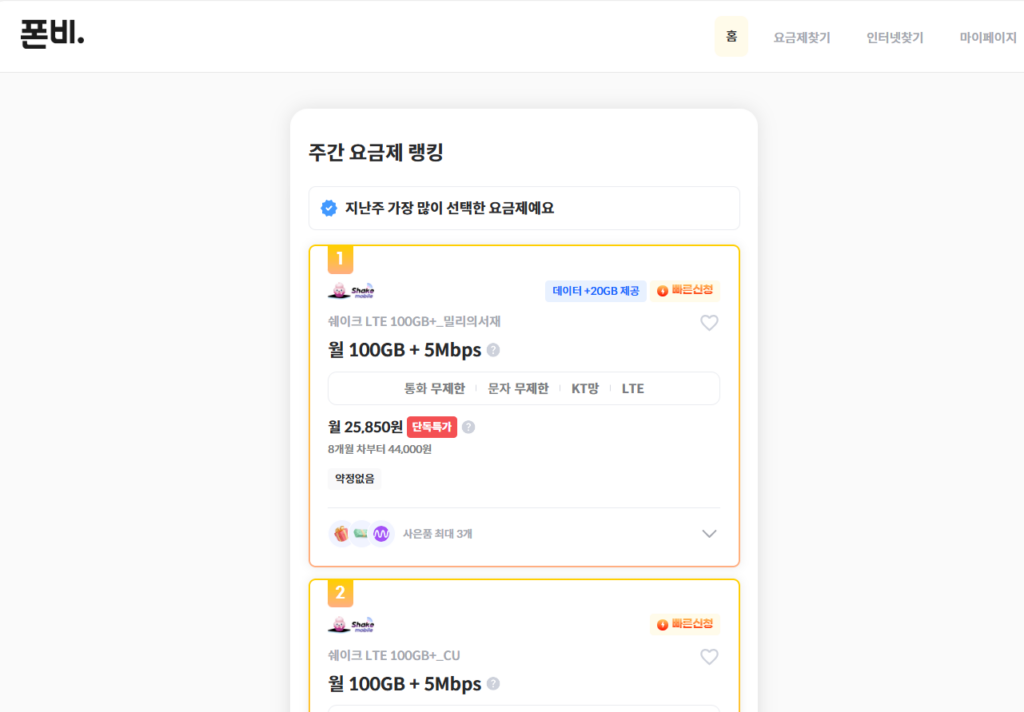Click the 빠른신청 clock icon on rank 1 card
The width and height of the screenshot is (1024, 712).
pyautogui.click(x=662, y=291)
